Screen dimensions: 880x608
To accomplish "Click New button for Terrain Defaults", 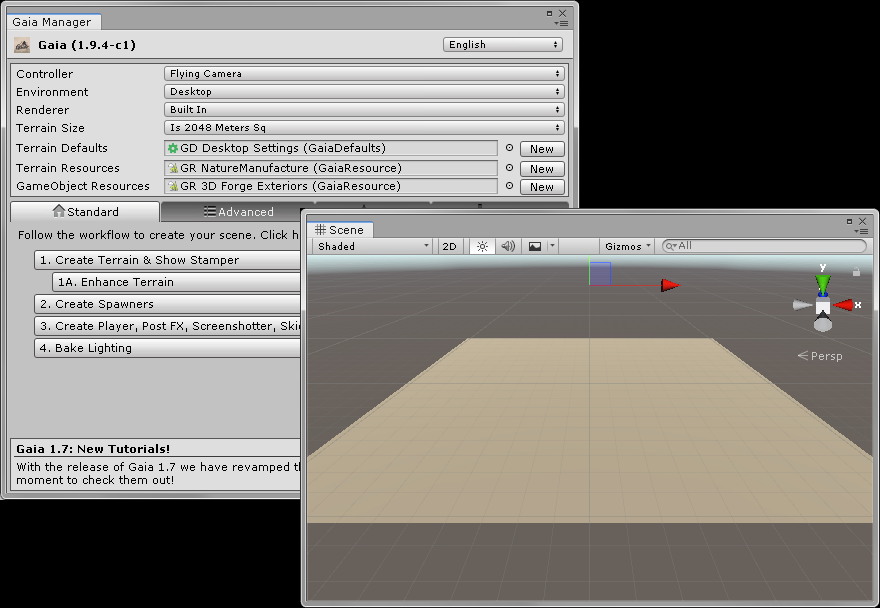I will click(x=542, y=149).
